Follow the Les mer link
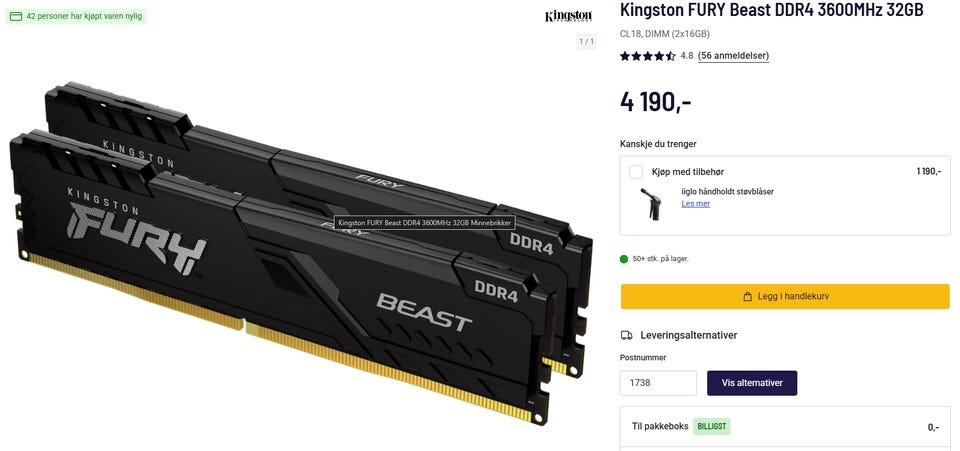960x451 pixels. [696, 204]
